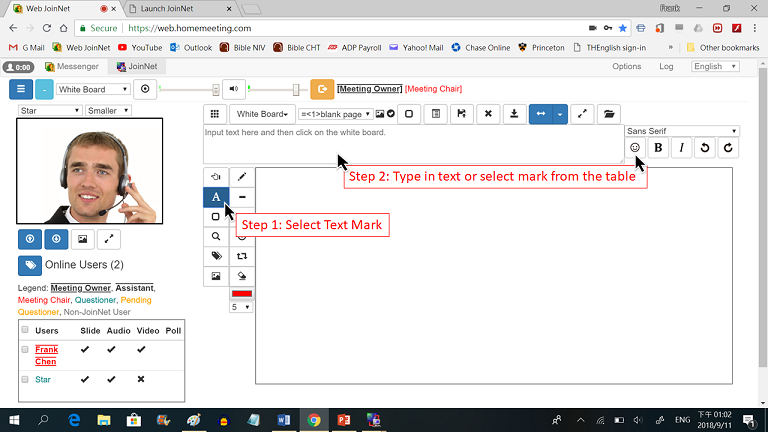Expand the blank page selector dropdown
This screenshot has height=432, width=768.
[x=335, y=114]
